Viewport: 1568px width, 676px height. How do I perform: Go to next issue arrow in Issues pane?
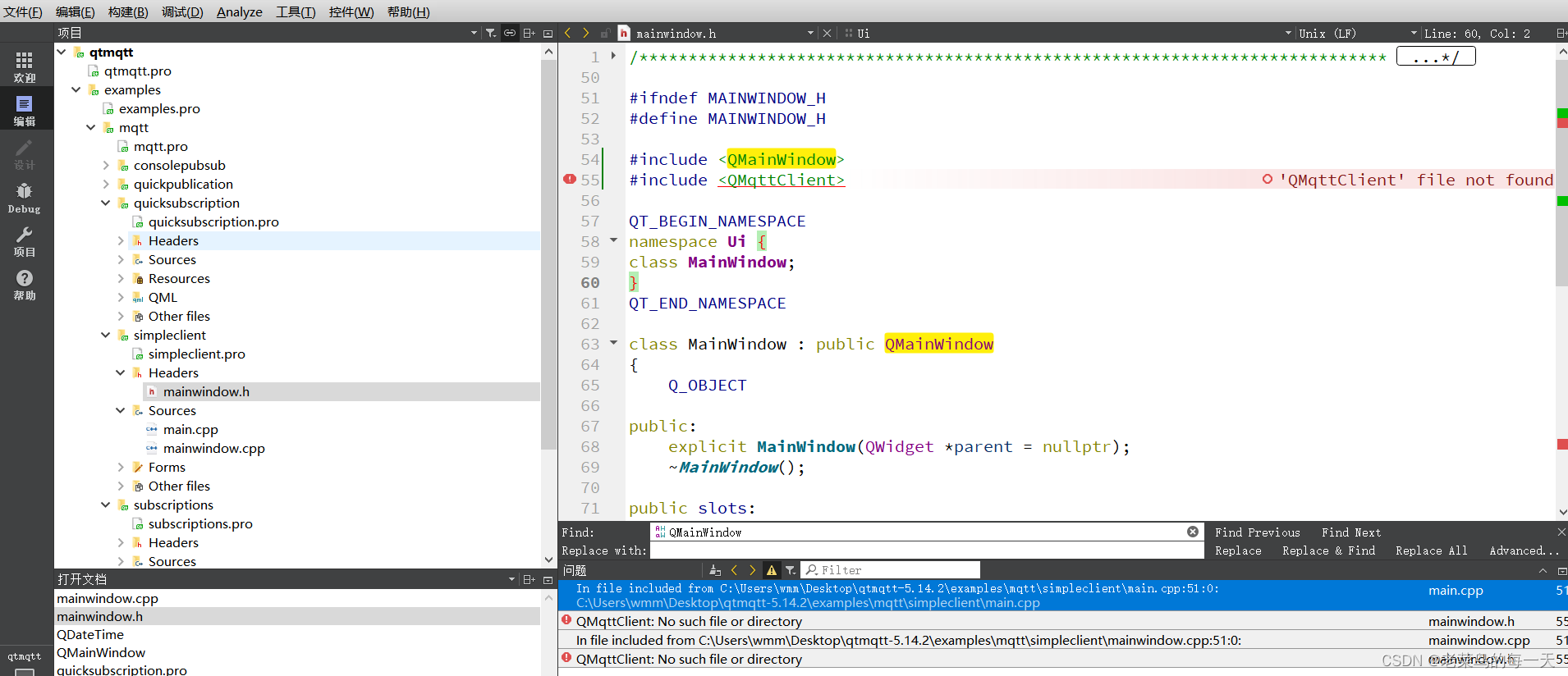[752, 570]
